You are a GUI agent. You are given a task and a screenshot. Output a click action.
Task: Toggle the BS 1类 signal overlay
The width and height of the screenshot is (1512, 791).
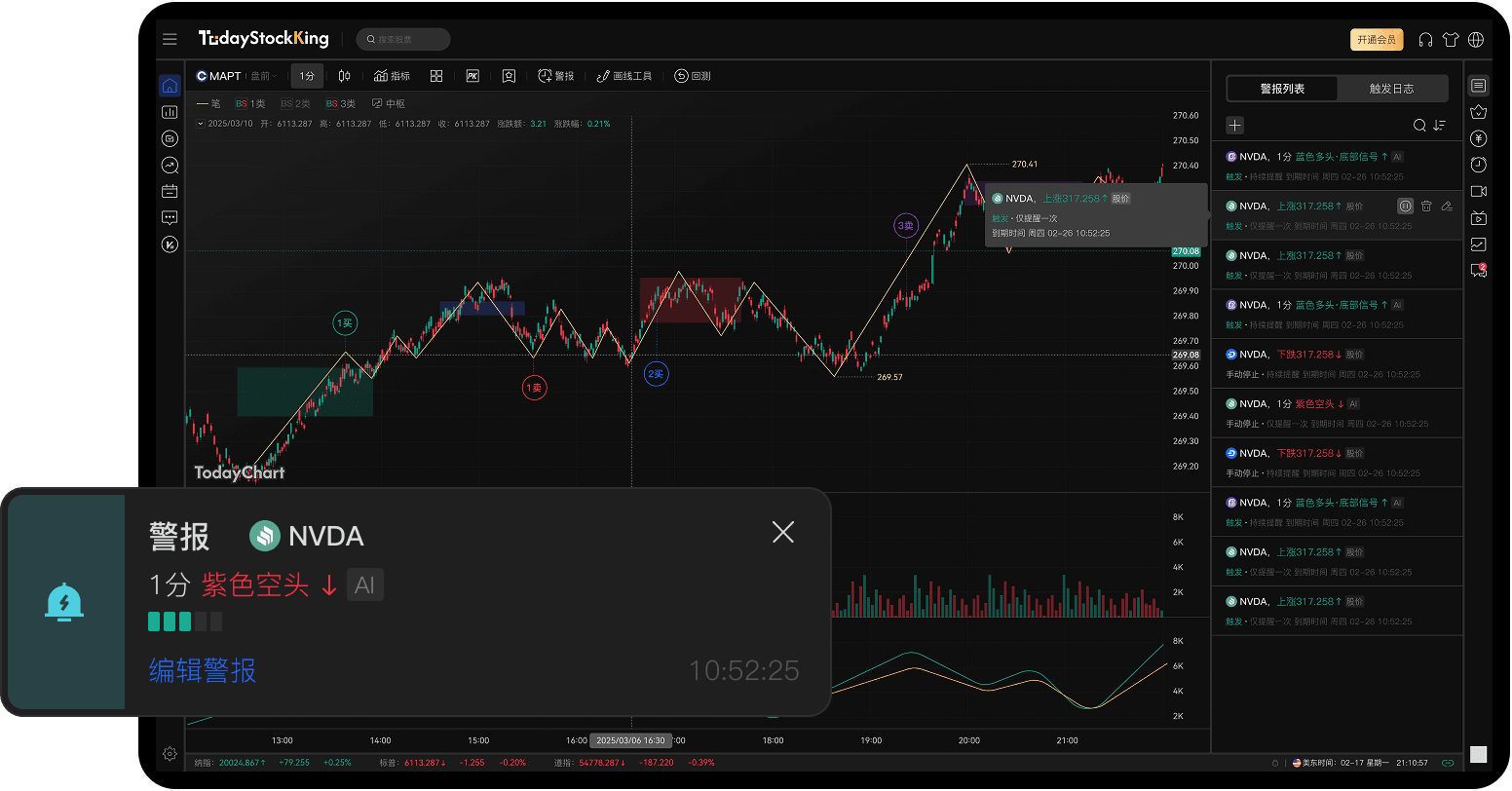(249, 103)
